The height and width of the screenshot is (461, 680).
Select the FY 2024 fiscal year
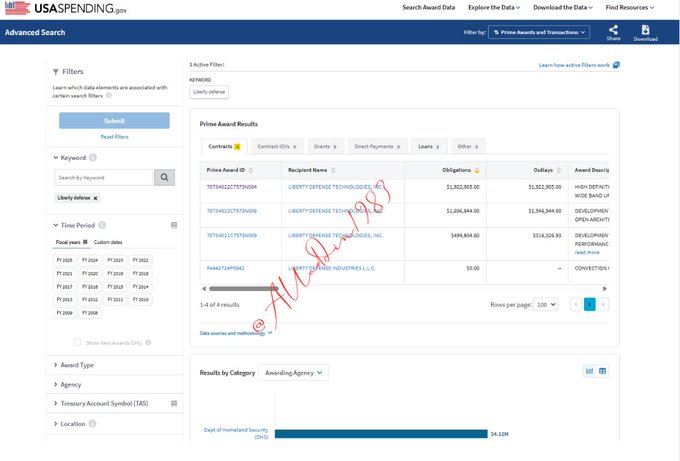pos(91,260)
